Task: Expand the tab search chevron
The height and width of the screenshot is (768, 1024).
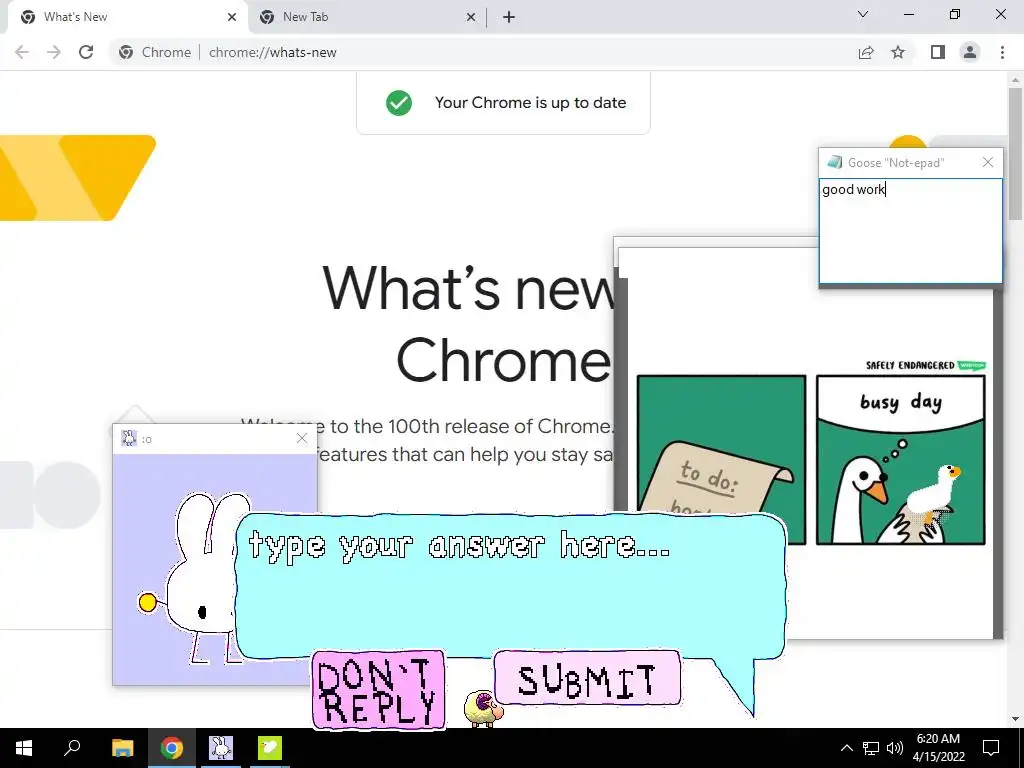Action: tap(863, 14)
